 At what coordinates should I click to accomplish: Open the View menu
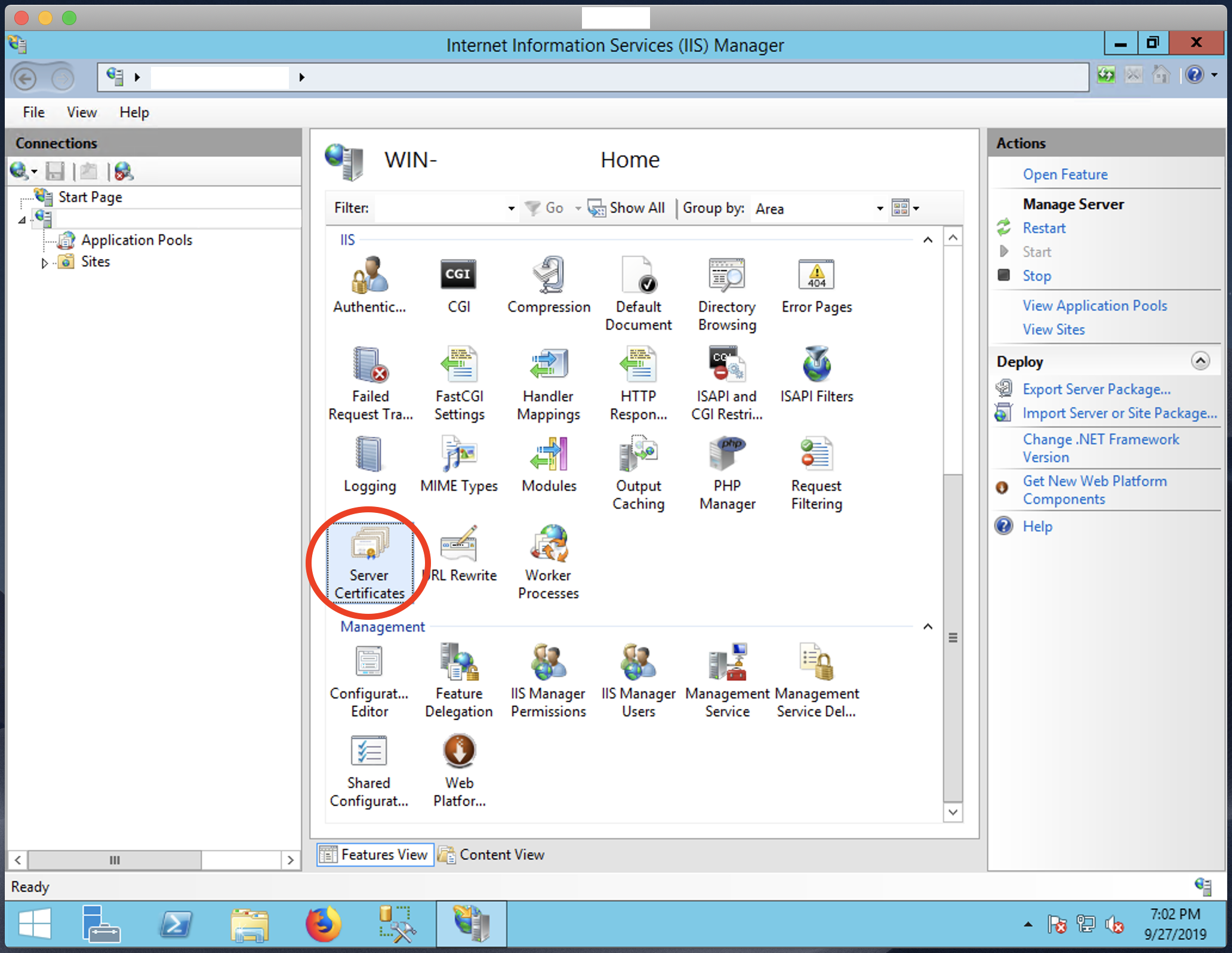pyautogui.click(x=82, y=112)
